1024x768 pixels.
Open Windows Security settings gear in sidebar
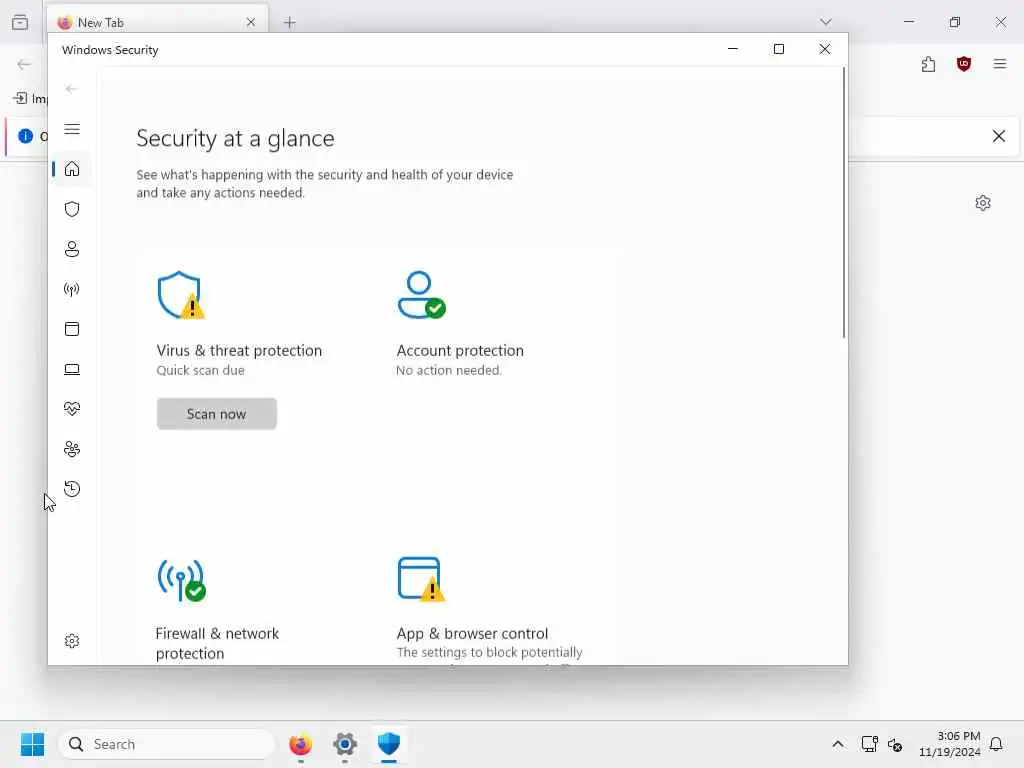pos(72,641)
